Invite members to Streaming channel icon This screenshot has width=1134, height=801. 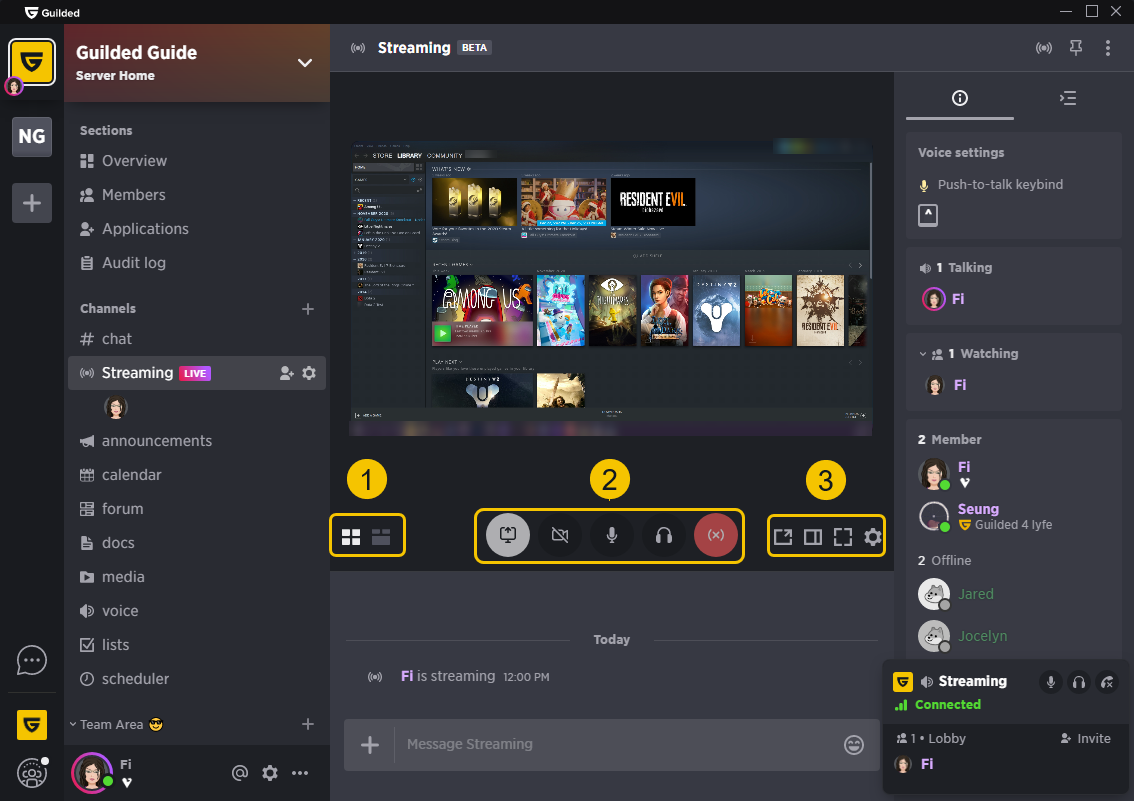(287, 373)
